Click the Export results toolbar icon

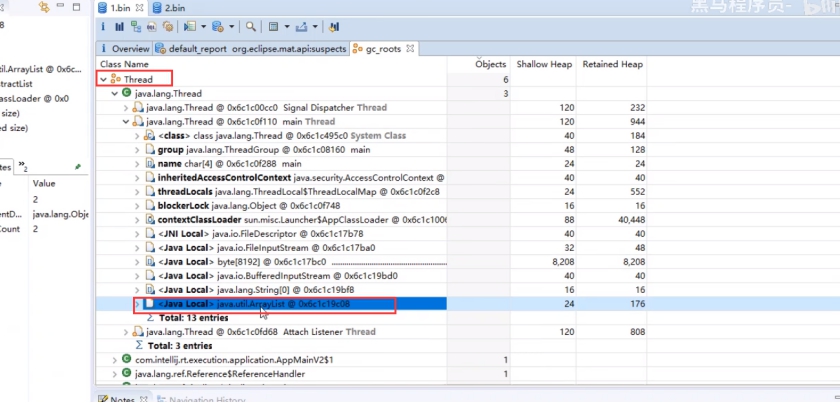coord(301,26)
